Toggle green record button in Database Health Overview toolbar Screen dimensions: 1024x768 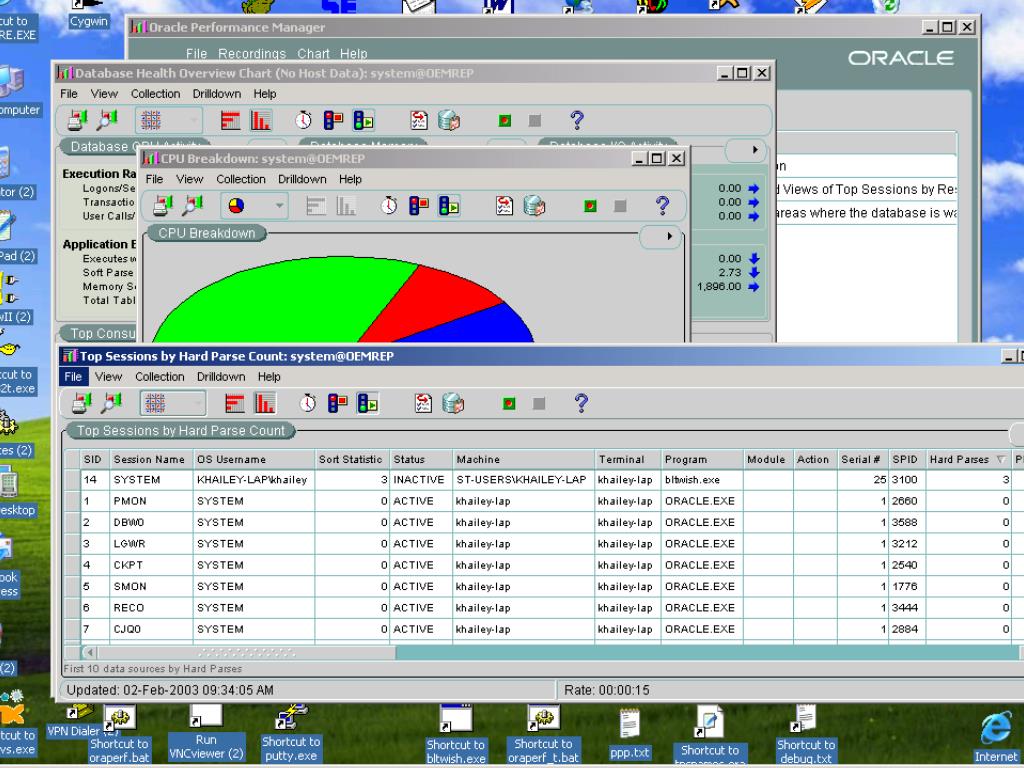click(x=505, y=120)
